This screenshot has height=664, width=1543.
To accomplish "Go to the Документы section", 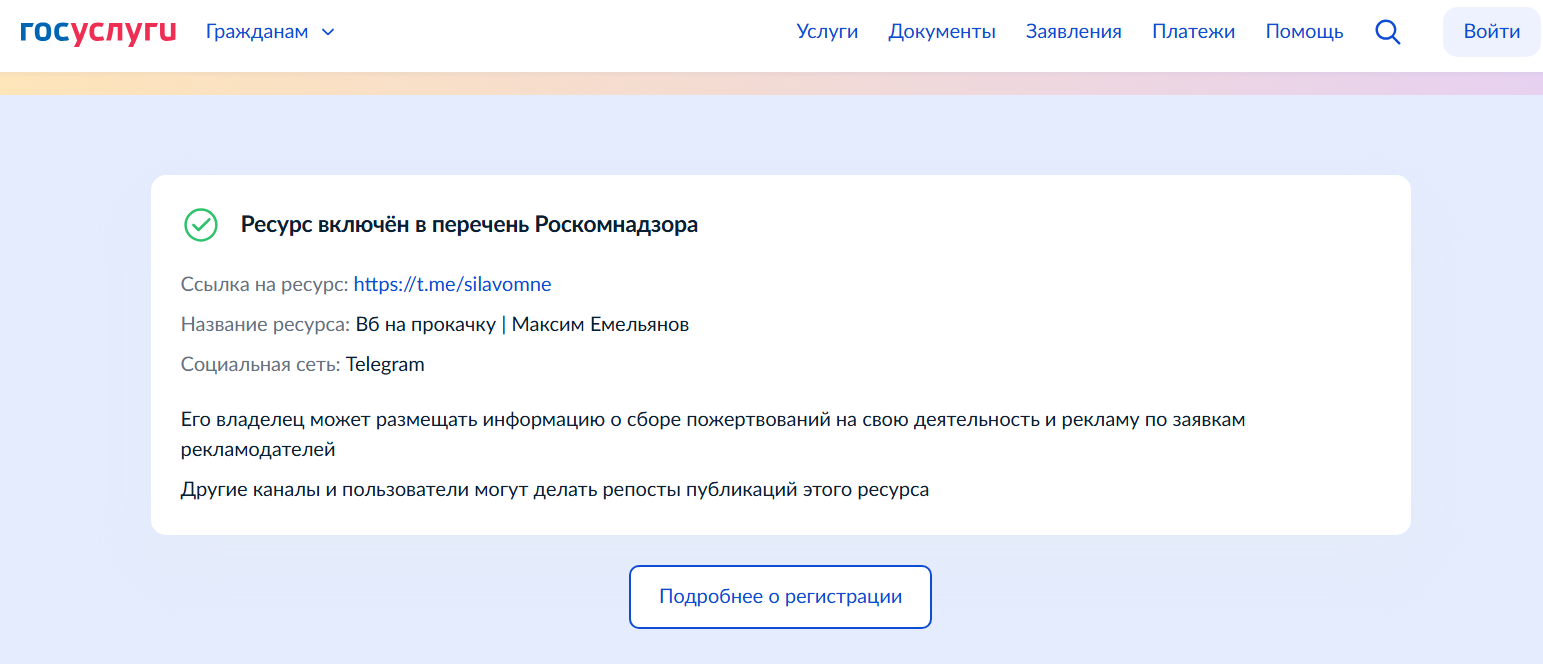I will [x=941, y=32].
